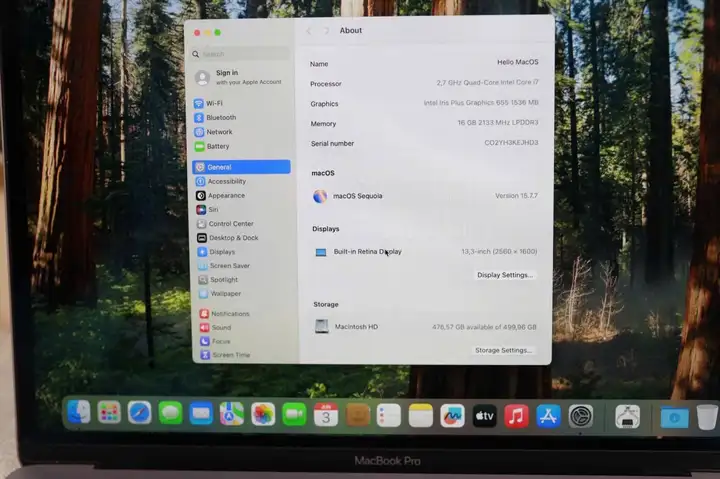Click the green zoom window button

(218, 33)
